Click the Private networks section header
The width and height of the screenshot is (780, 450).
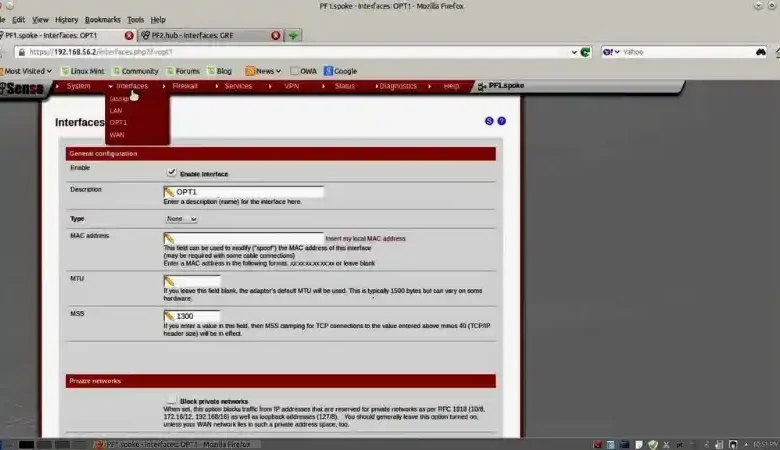(x=281, y=381)
